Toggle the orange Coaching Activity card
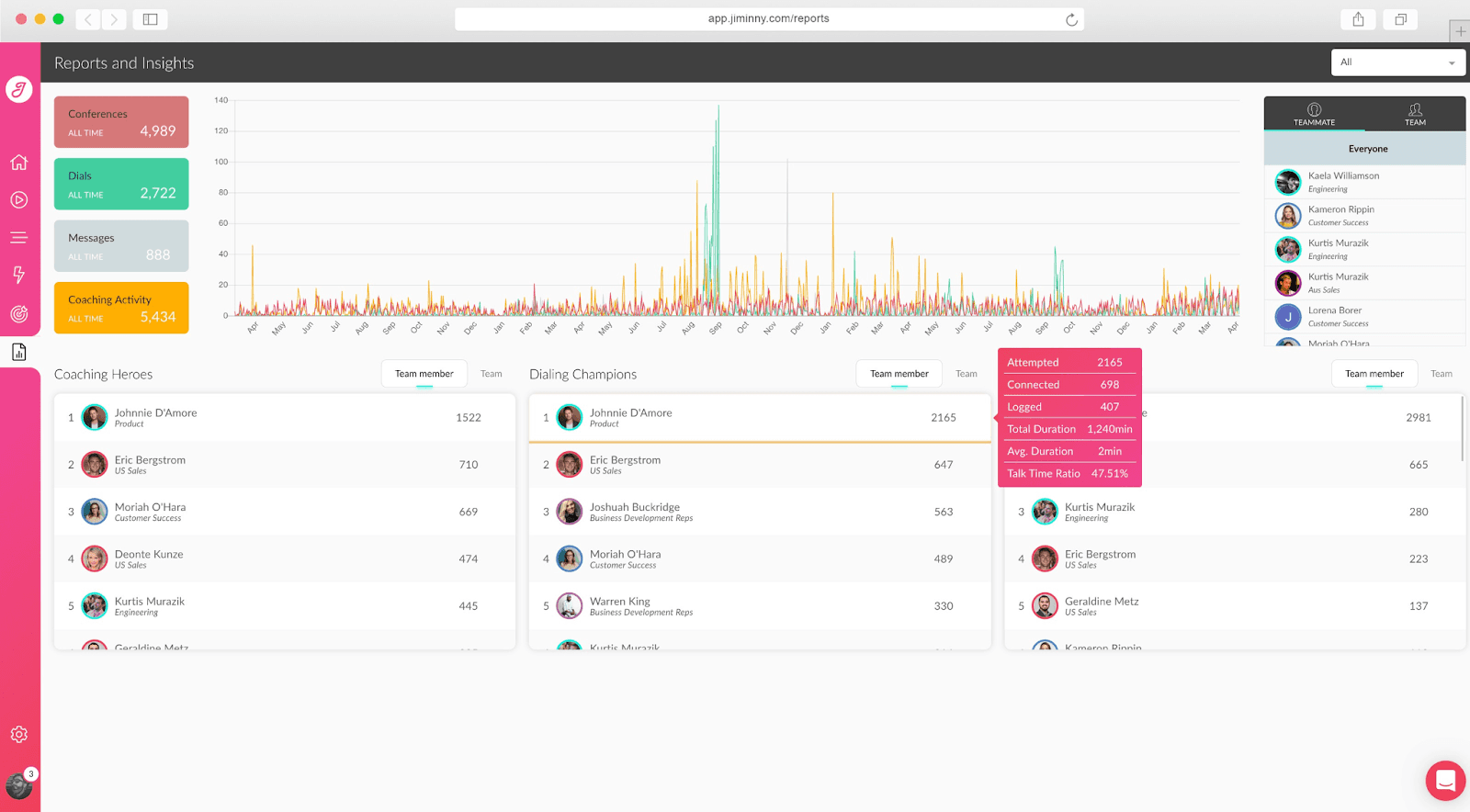The image size is (1470, 812). 121,308
